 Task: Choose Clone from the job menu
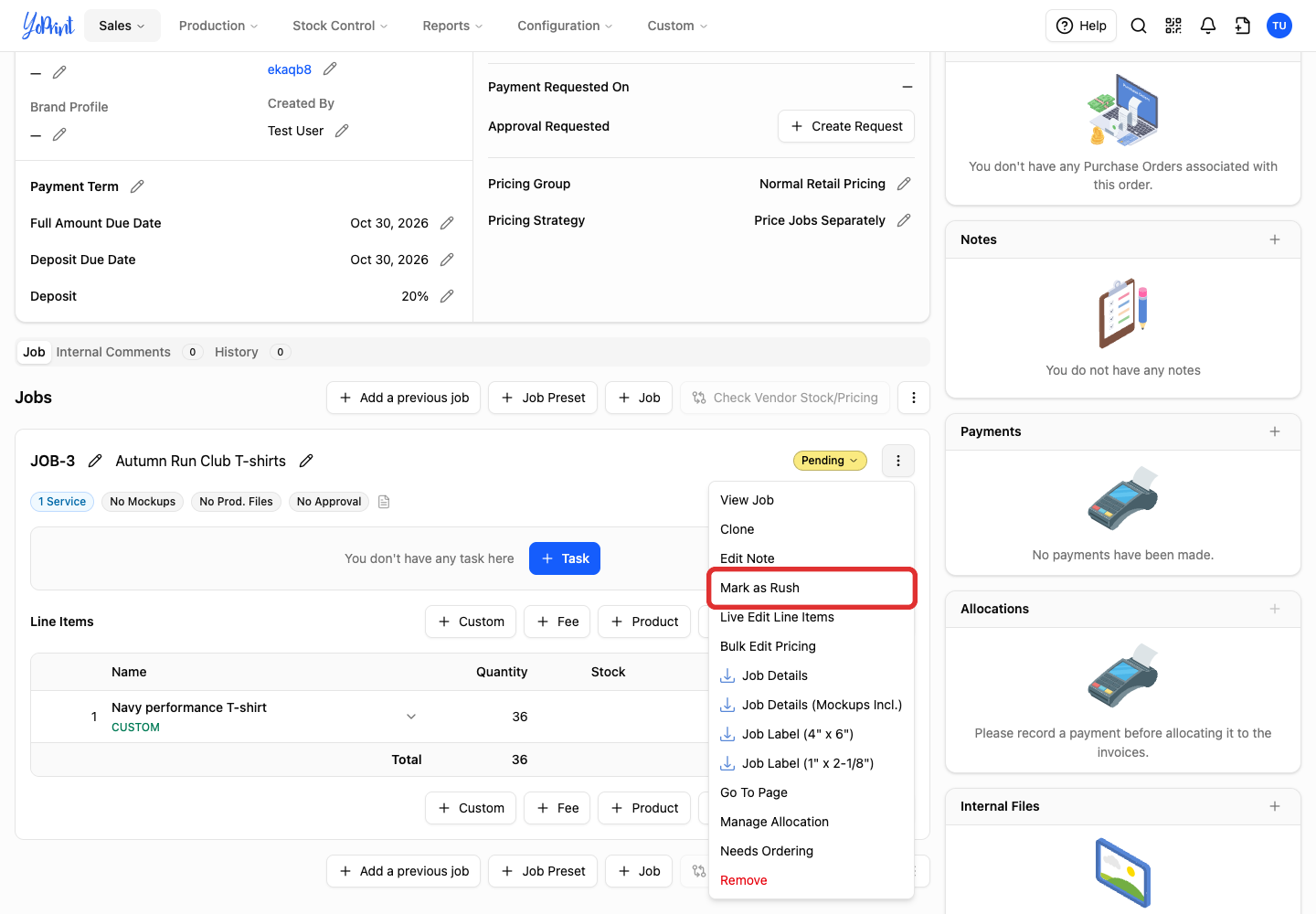(812, 529)
